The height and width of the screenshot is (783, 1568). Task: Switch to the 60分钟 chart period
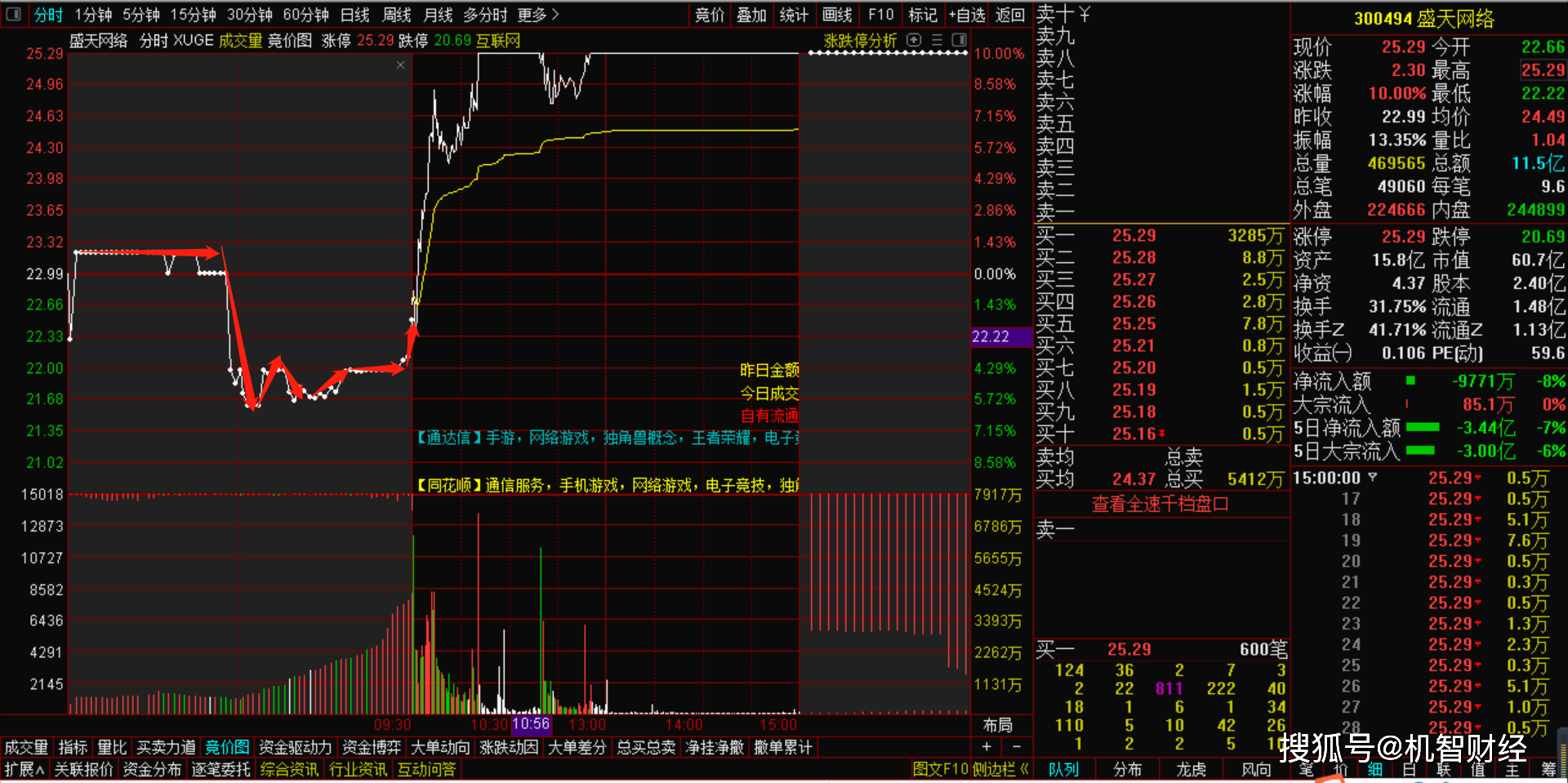point(306,15)
